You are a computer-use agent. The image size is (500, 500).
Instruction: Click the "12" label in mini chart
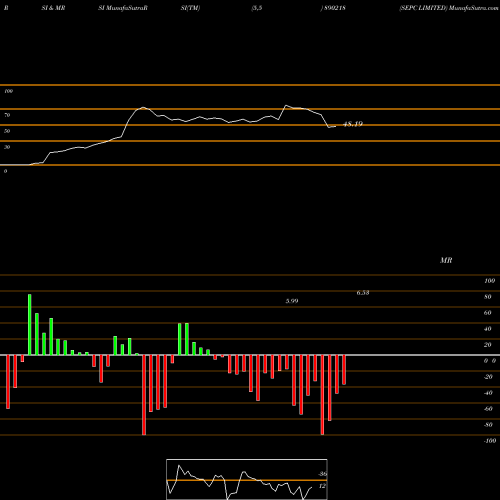coord(322,486)
